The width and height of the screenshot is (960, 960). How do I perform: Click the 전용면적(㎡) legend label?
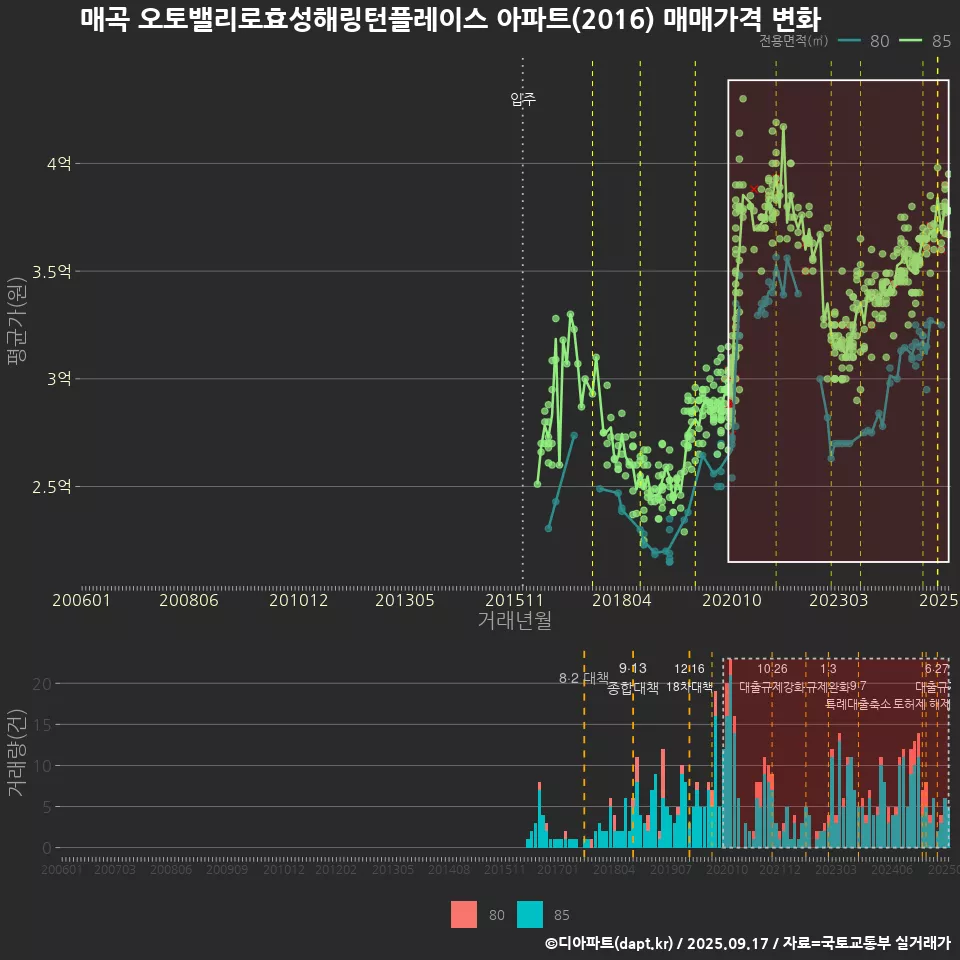click(x=793, y=40)
